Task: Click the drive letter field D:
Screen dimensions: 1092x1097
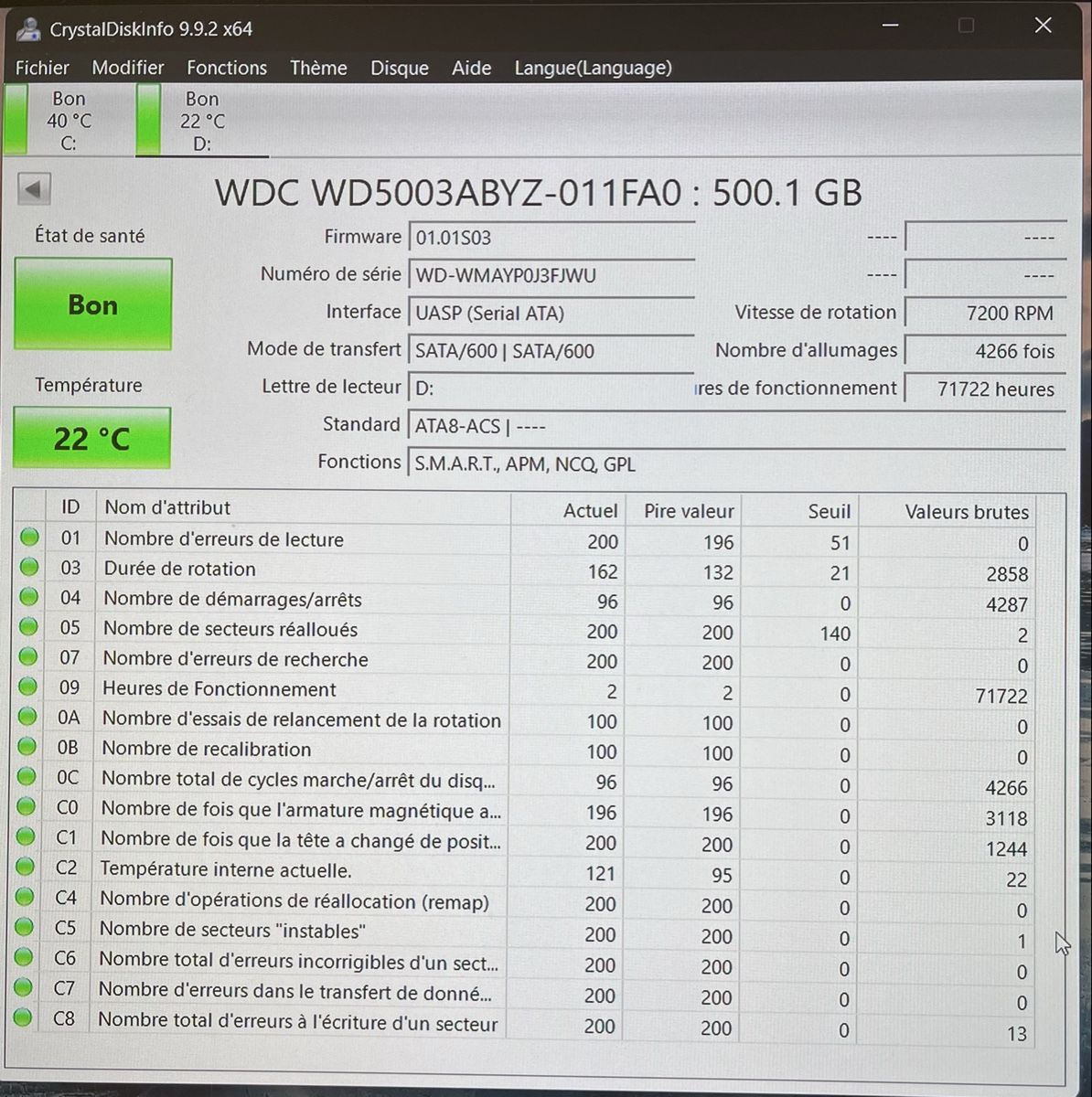Action: [x=551, y=389]
